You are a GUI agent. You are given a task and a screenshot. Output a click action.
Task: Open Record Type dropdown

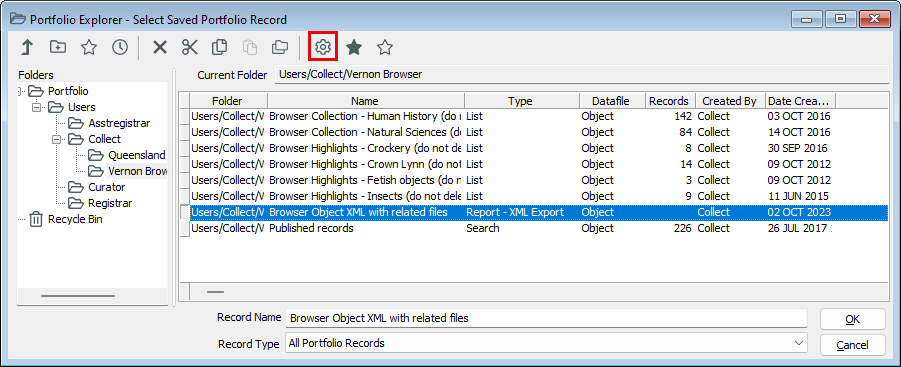(x=798, y=343)
